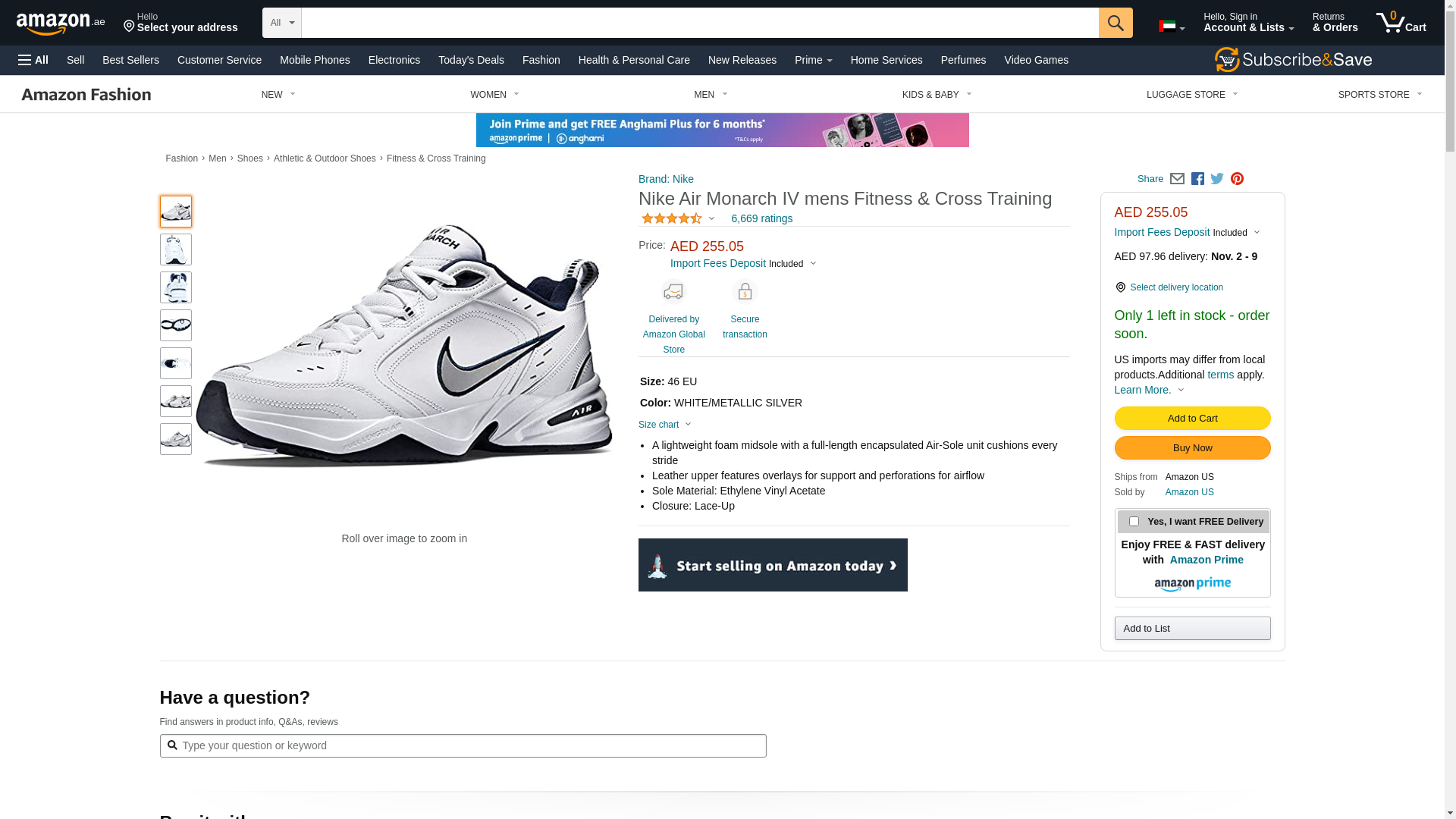The height and width of the screenshot is (819, 1456).
Task: Share product on Twitter
Action: coord(1217,179)
